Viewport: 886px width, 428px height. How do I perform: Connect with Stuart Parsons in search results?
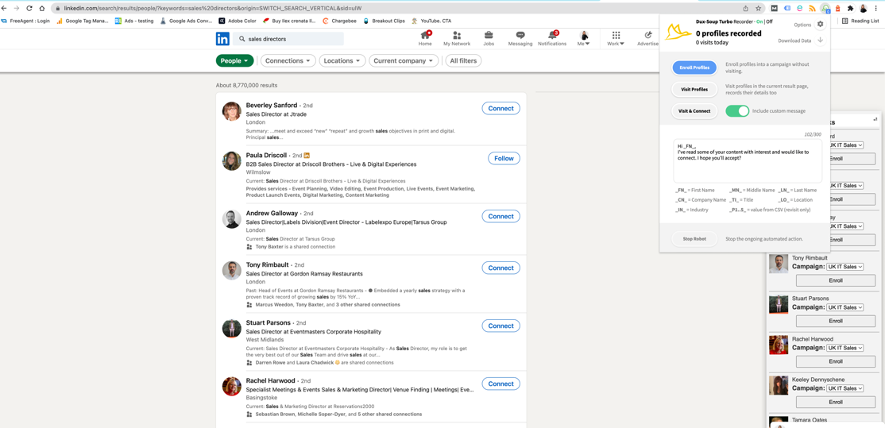click(501, 326)
